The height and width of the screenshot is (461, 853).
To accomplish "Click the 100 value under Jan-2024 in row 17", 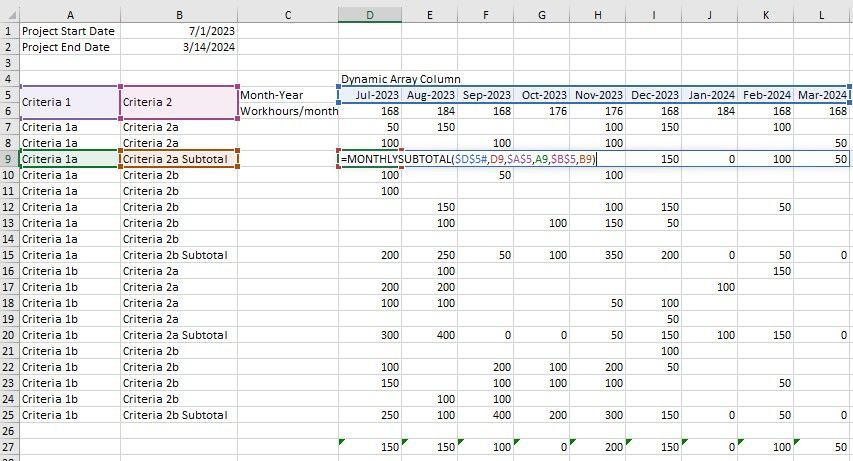I will tap(710, 287).
